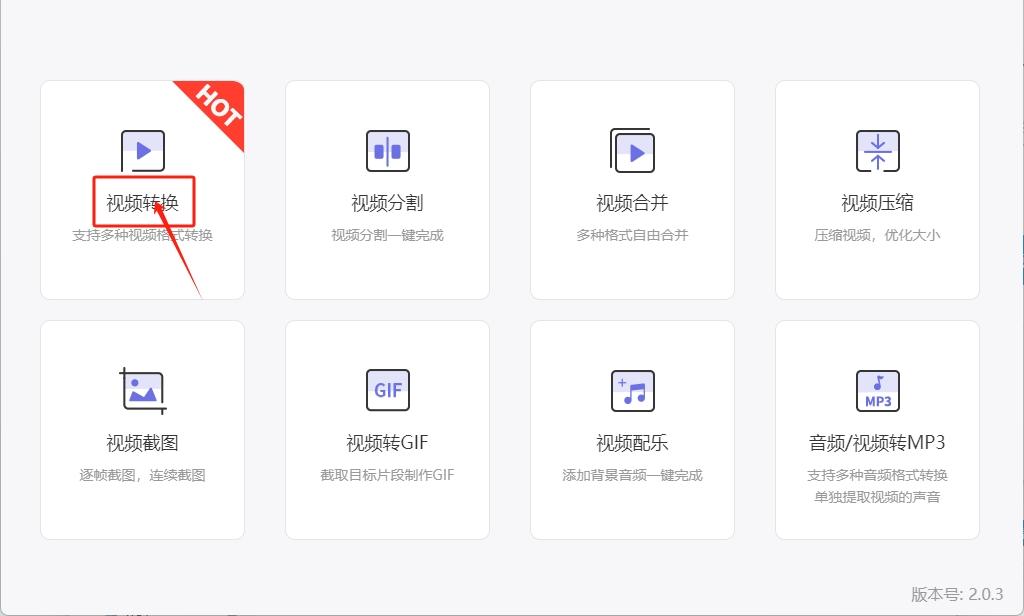Click the blue taskbar area at screen bottom

click(512, 612)
